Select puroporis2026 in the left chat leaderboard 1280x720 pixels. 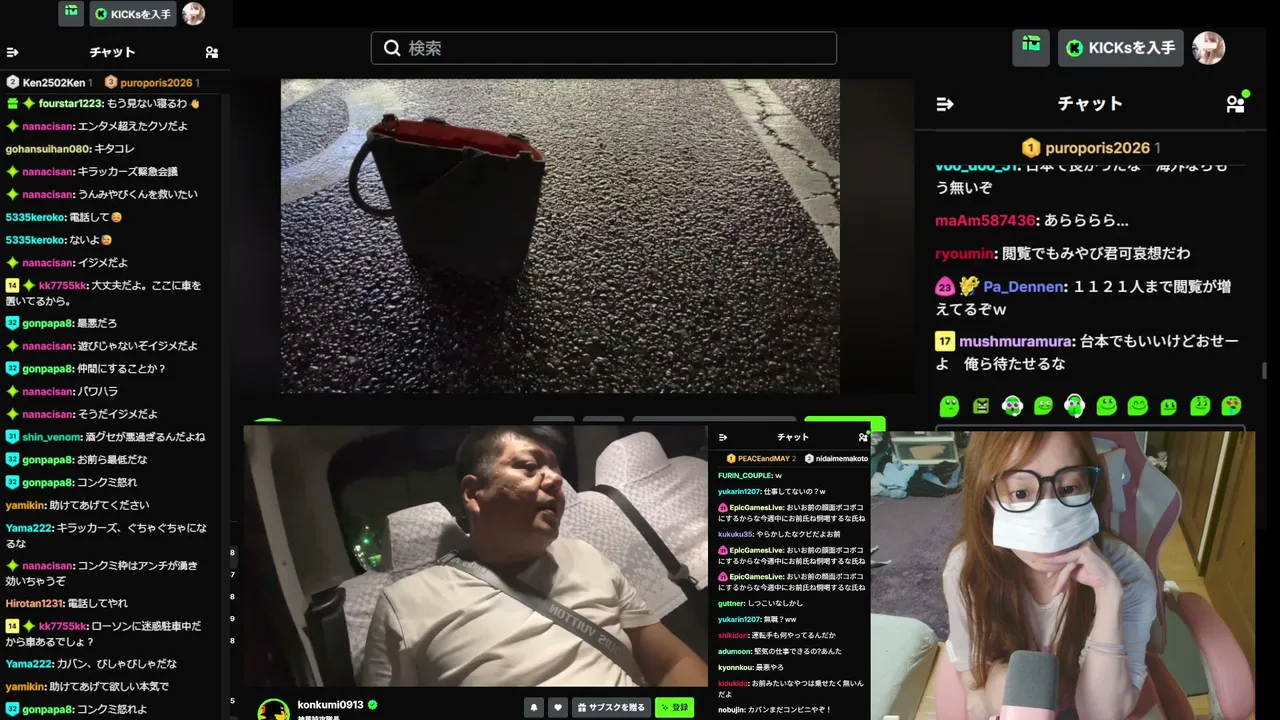[x=152, y=82]
